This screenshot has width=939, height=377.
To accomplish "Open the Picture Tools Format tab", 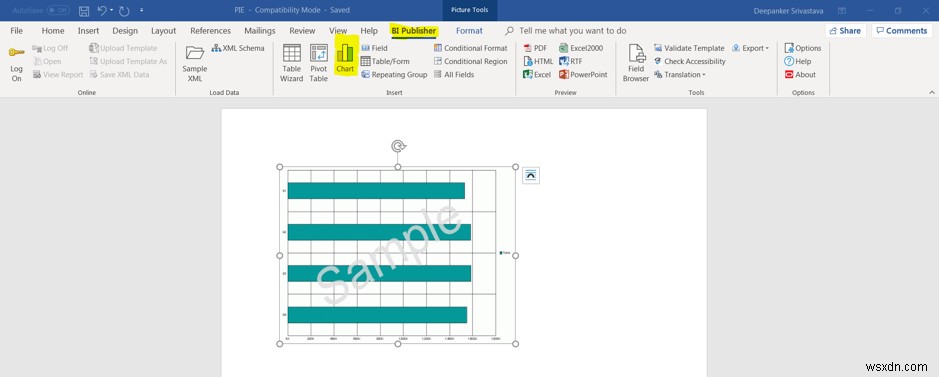I will point(469,31).
